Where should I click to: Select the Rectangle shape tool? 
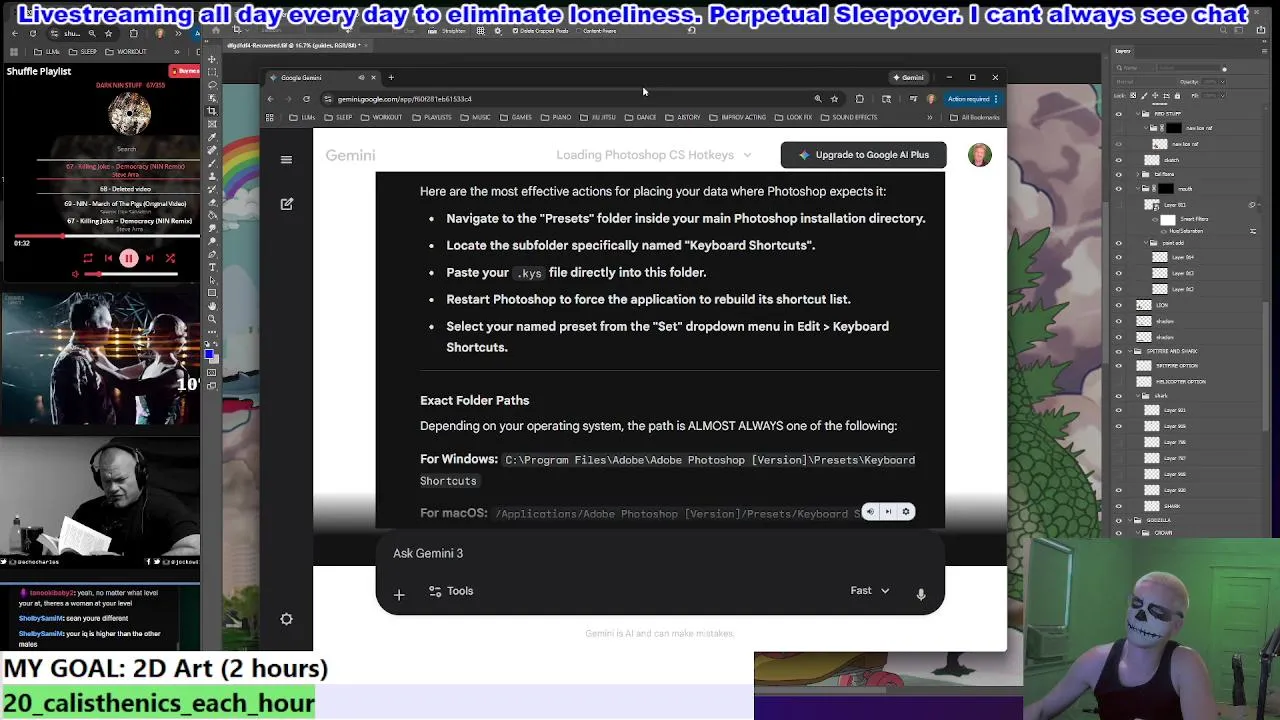click(x=212, y=292)
